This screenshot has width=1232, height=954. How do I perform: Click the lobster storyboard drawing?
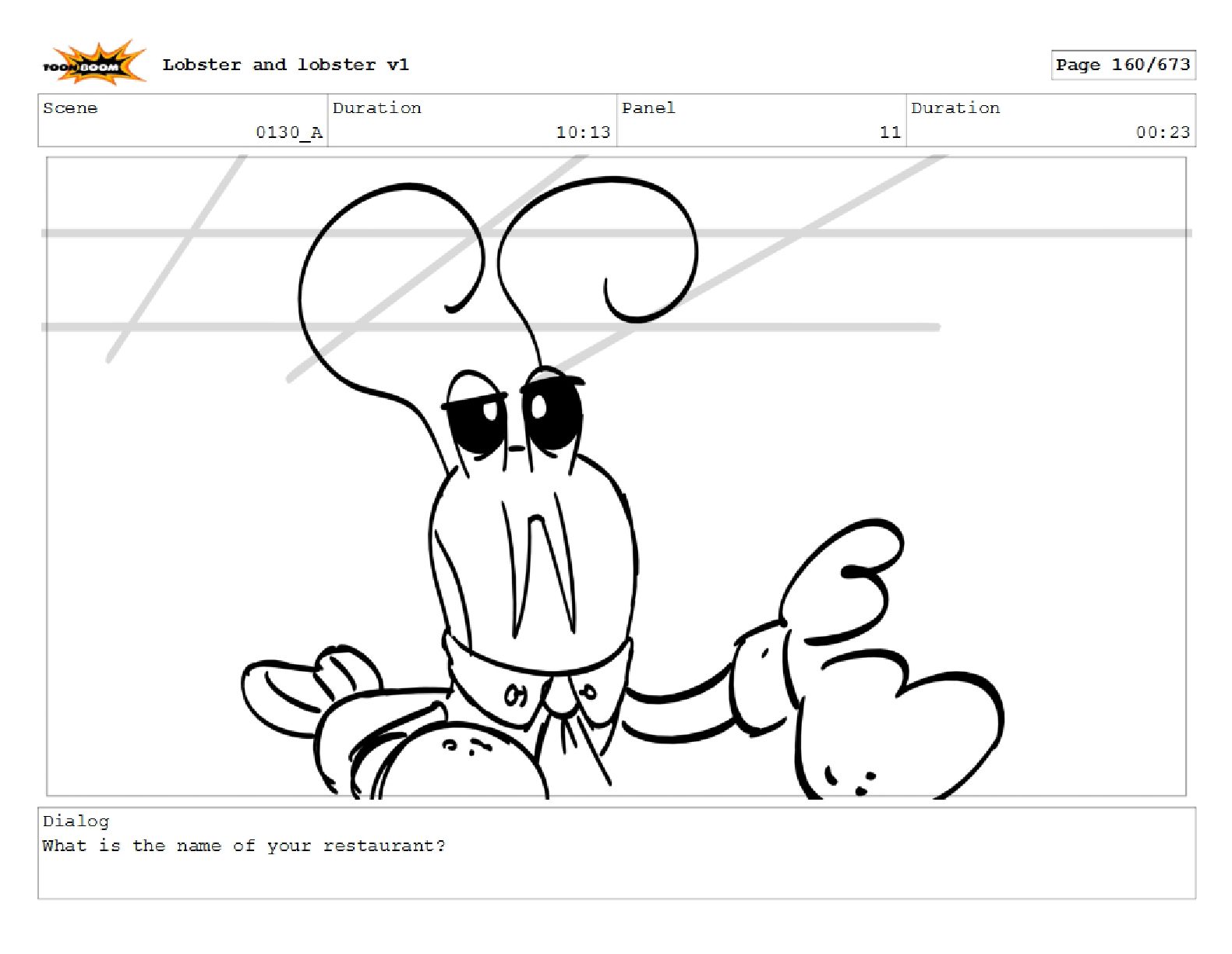[x=616, y=476]
